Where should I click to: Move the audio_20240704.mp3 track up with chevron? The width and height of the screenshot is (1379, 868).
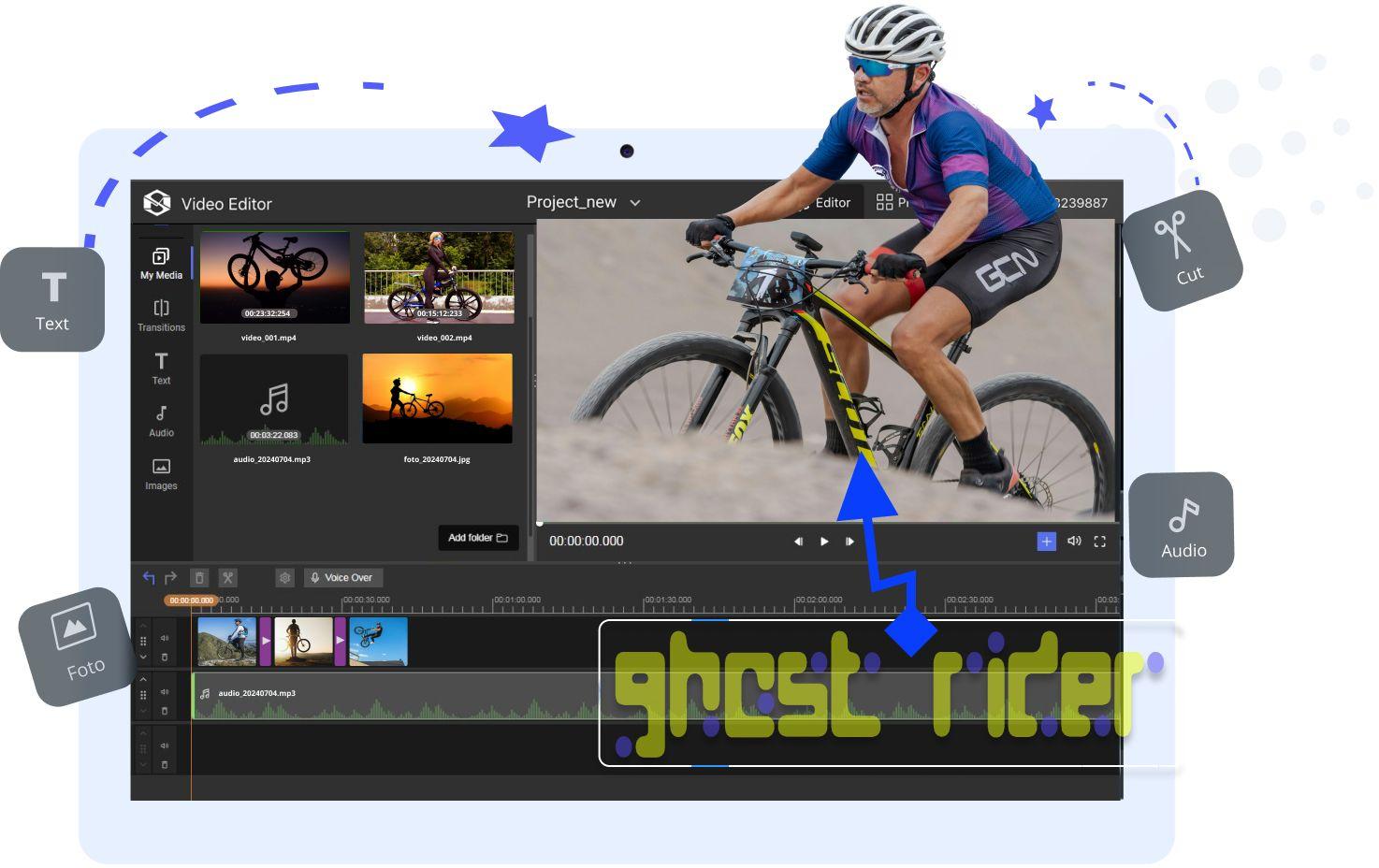coord(143,679)
